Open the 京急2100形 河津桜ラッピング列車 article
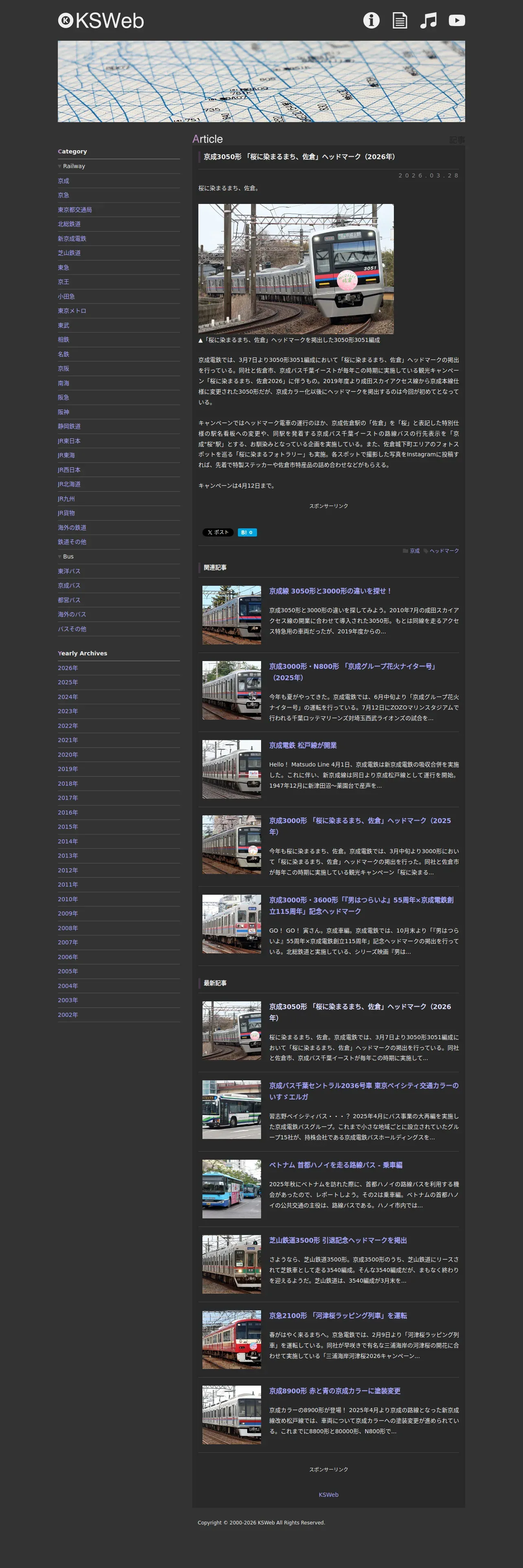 coord(338,1316)
